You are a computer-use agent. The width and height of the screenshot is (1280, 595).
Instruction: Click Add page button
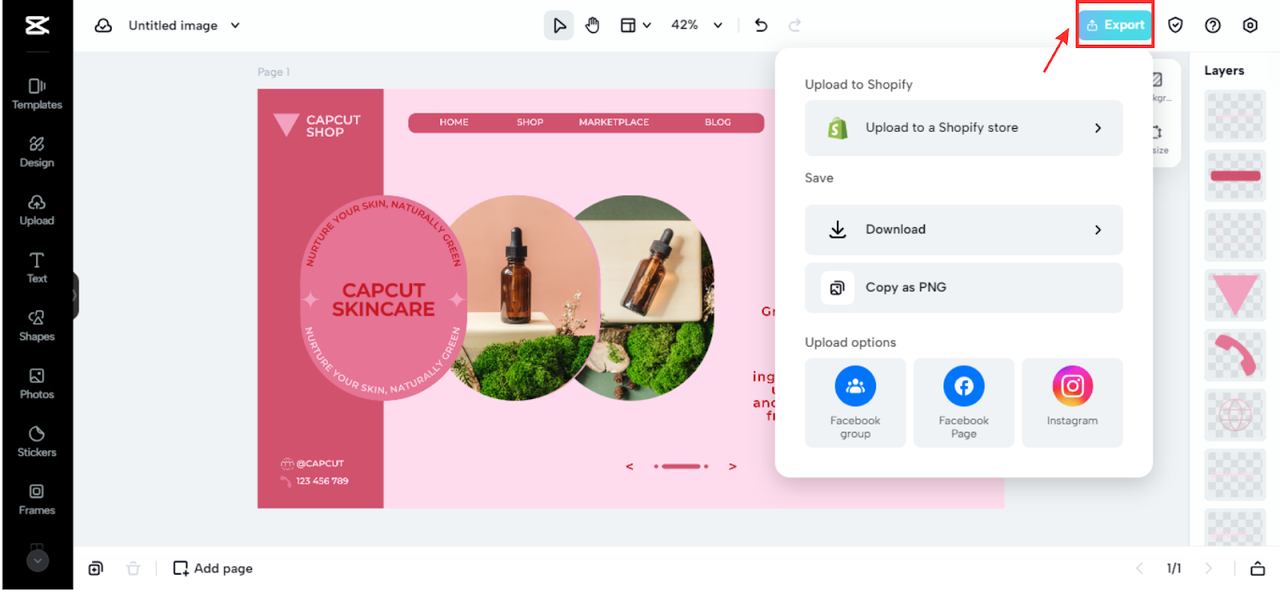click(x=213, y=569)
